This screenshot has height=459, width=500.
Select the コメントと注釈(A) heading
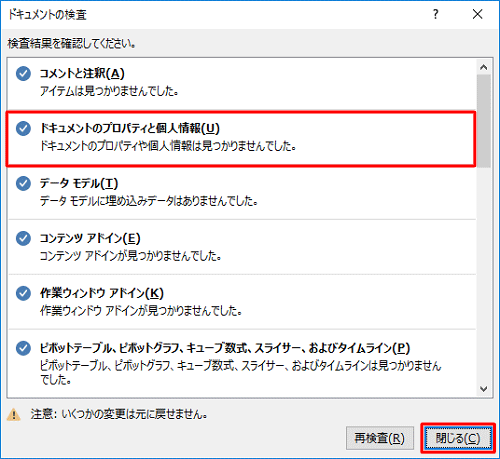coord(82,73)
